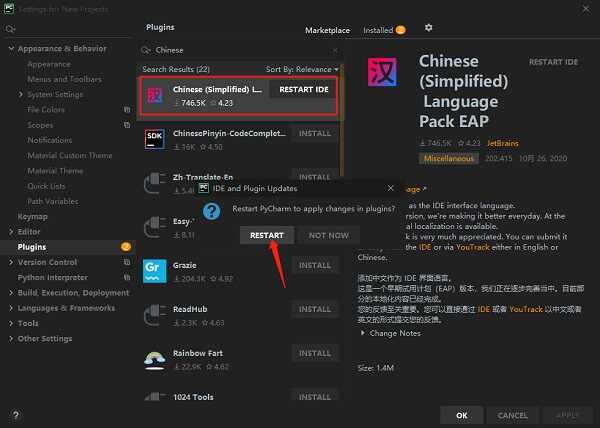Click the settings search field at top left
Image resolution: width=600 pixels, height=428 pixels.
67,29
